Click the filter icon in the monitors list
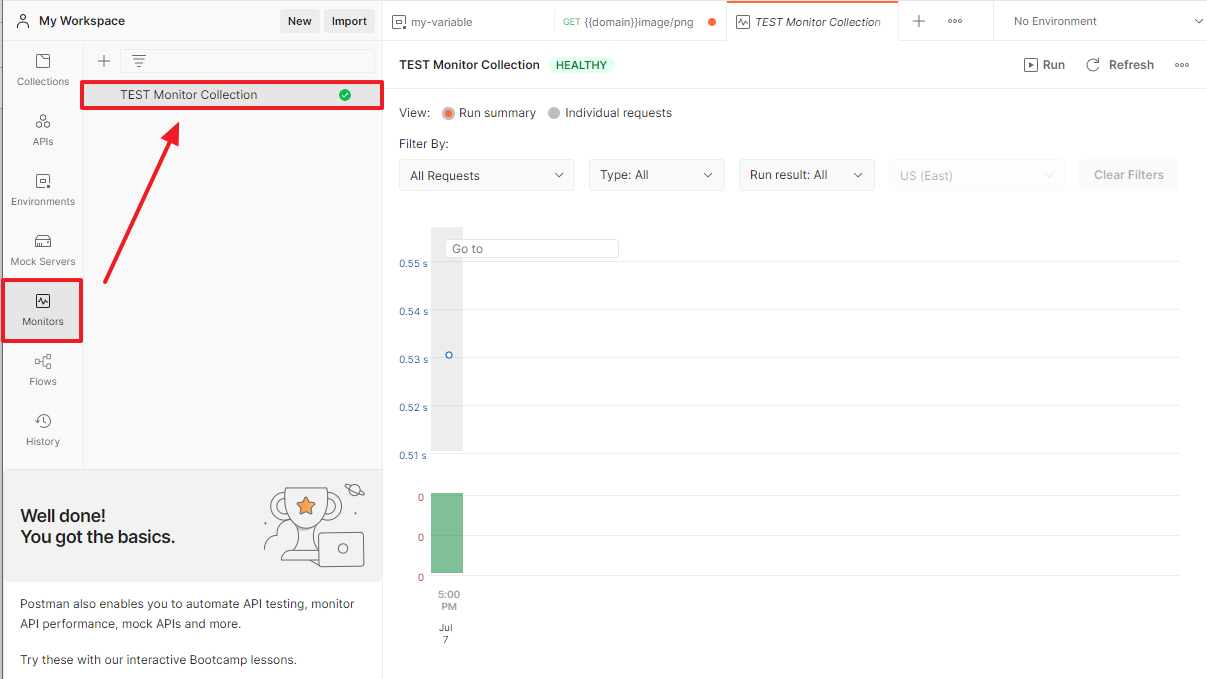The width and height of the screenshot is (1207, 679). [x=139, y=61]
